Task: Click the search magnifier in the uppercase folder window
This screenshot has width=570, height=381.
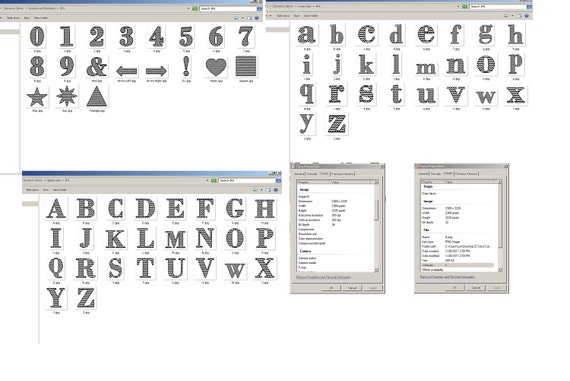Action: coord(278,180)
